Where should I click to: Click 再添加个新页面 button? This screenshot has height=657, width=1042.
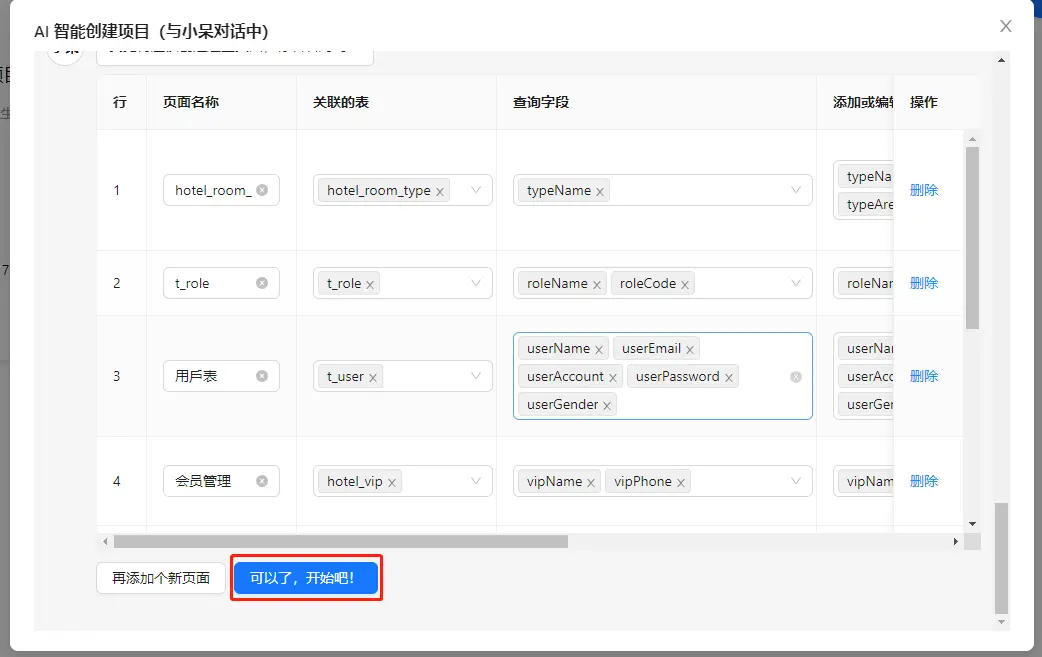click(161, 578)
